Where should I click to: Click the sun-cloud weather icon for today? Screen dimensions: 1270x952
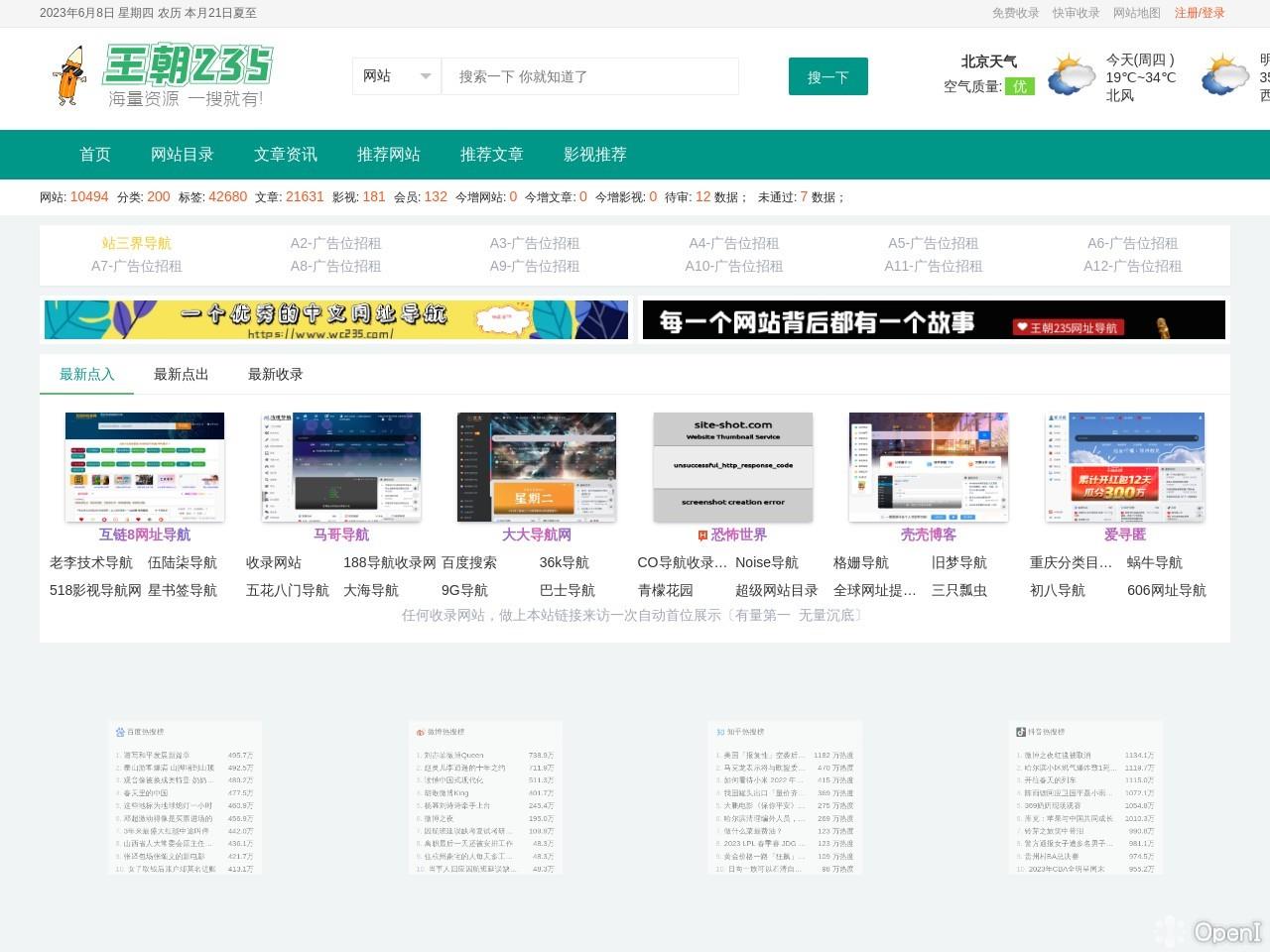click(1071, 76)
